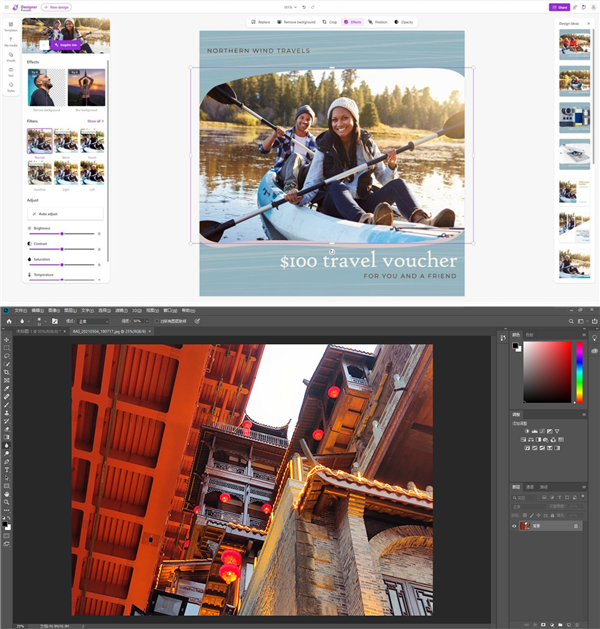Open the Photoshop blur mode dropdown
The image size is (600, 629).
(93, 321)
